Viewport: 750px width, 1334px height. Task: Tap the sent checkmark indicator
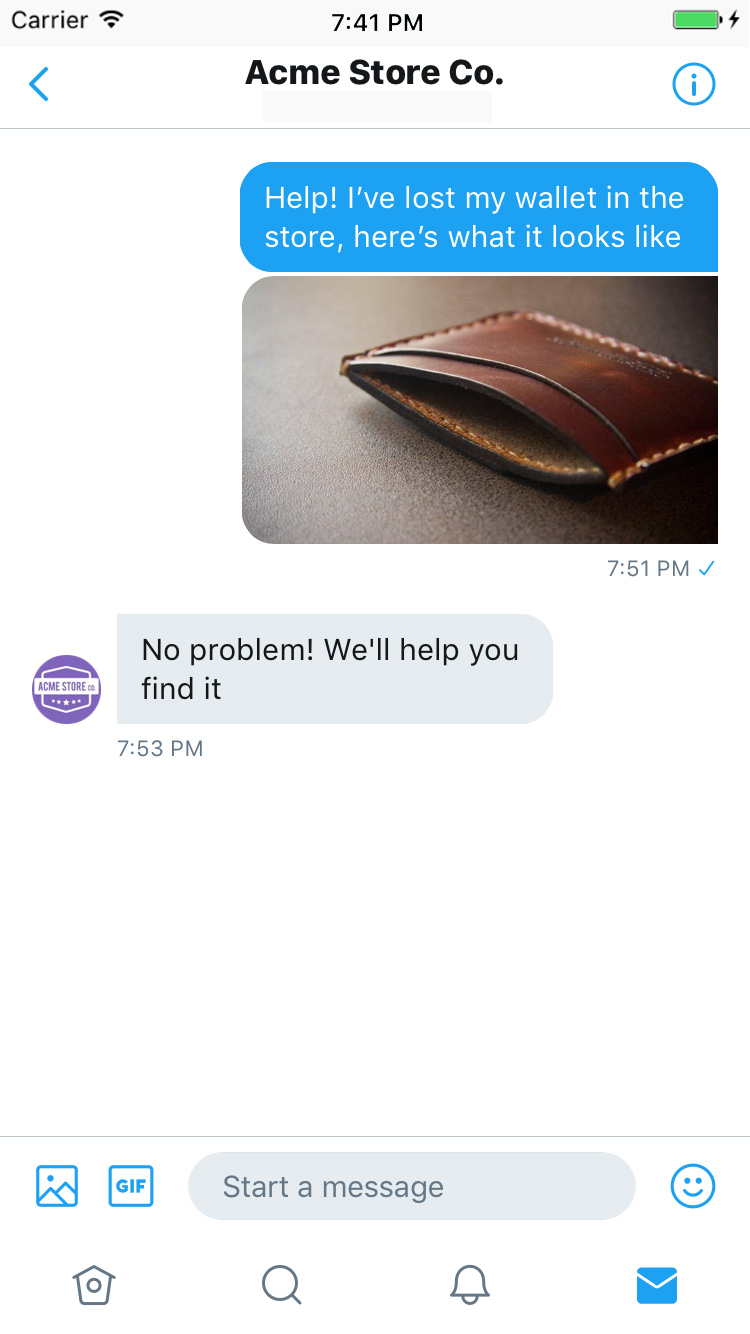707,568
